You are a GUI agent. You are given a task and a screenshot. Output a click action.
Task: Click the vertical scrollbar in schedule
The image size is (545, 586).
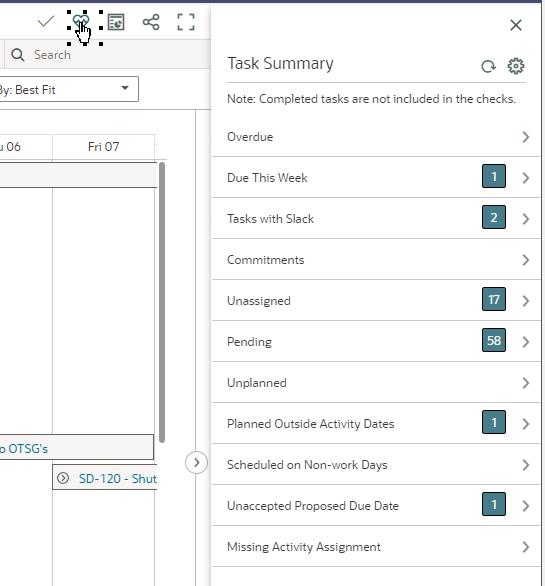pos(162,303)
